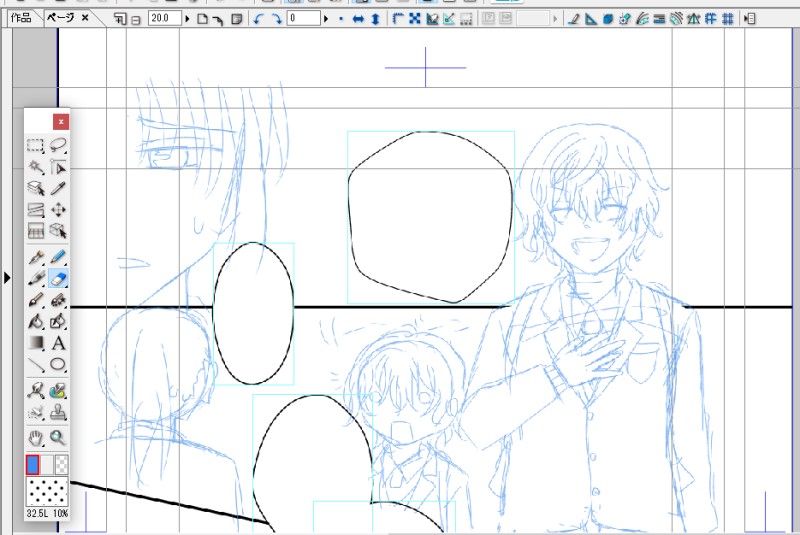Select the magic wand tool
Viewport: 800px width, 535px height.
pyautogui.click(x=35, y=167)
